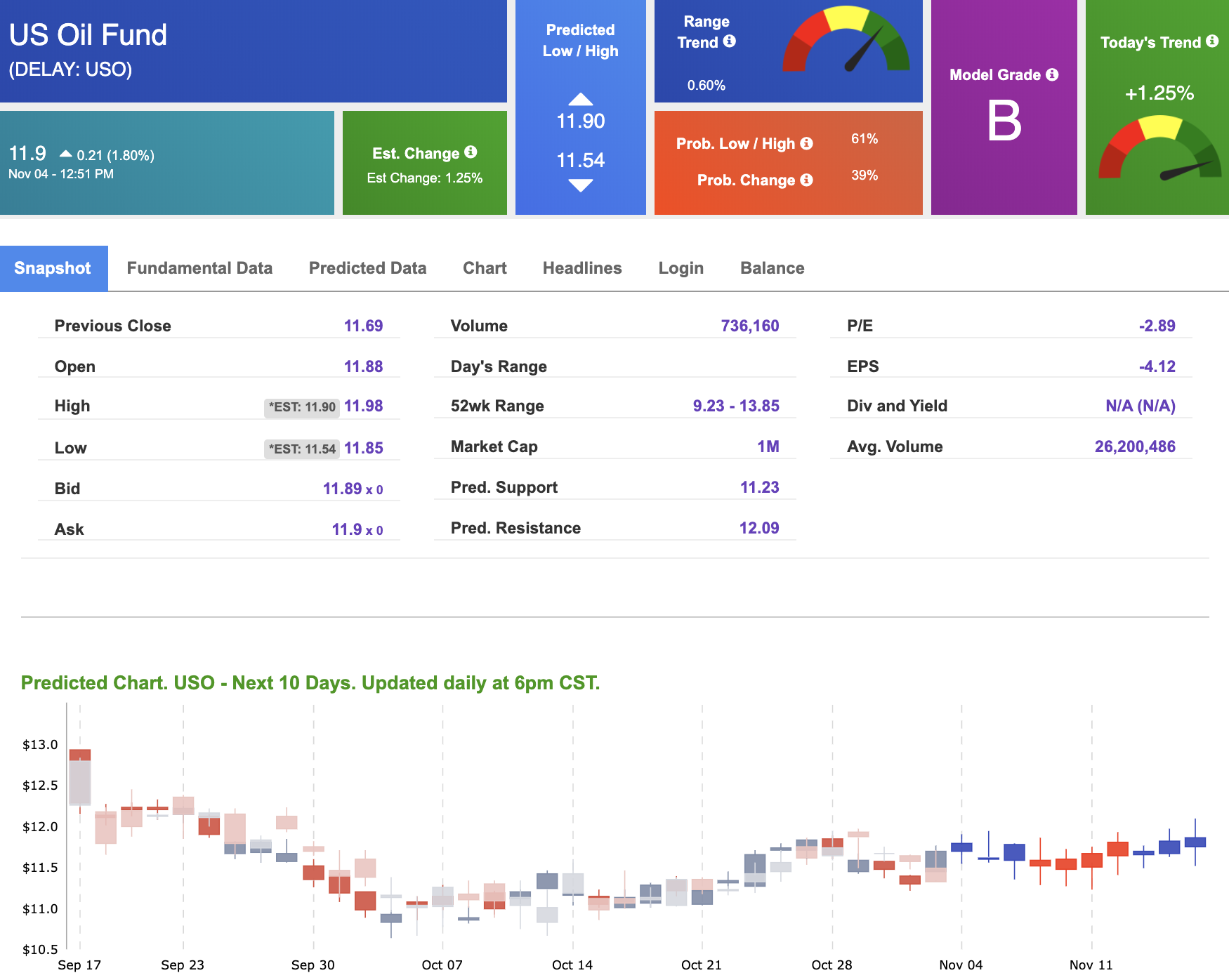Click the Pred. Resistance value 12.09

click(759, 528)
